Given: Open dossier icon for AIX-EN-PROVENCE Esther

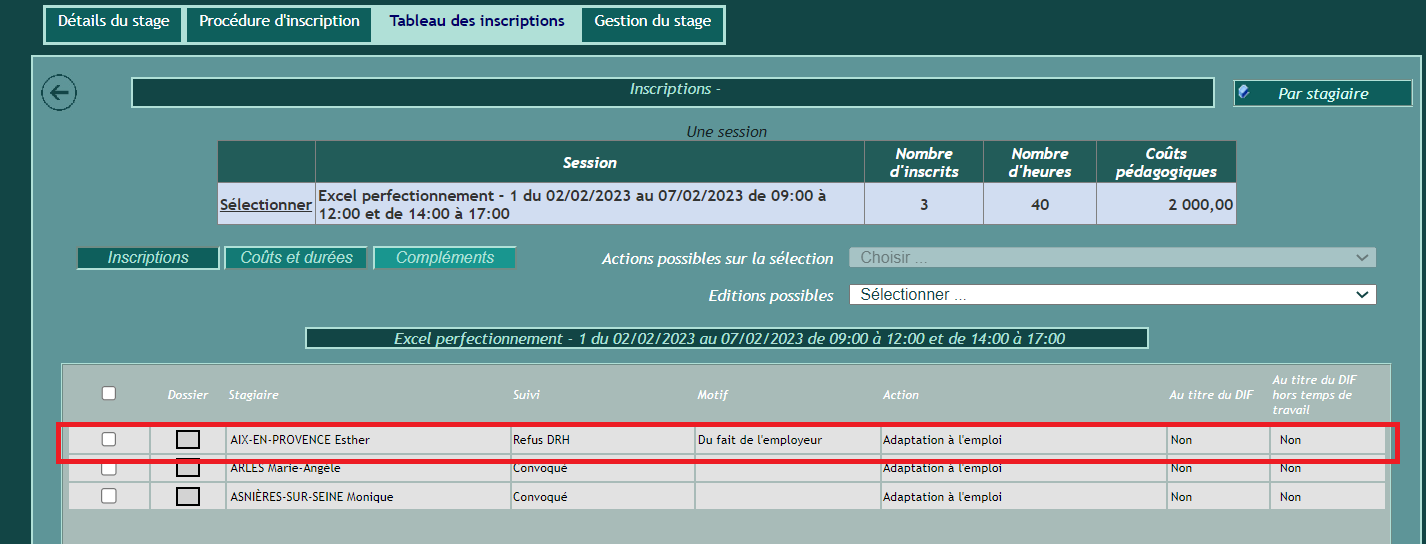Looking at the screenshot, I should click(187, 440).
